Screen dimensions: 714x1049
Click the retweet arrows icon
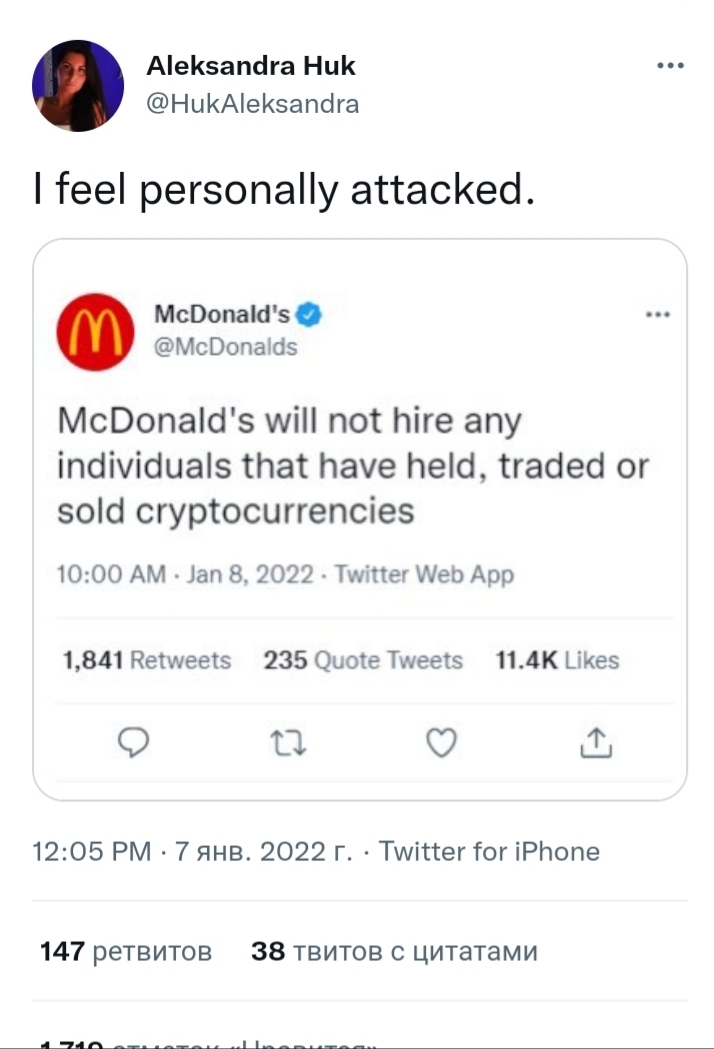click(x=287, y=742)
